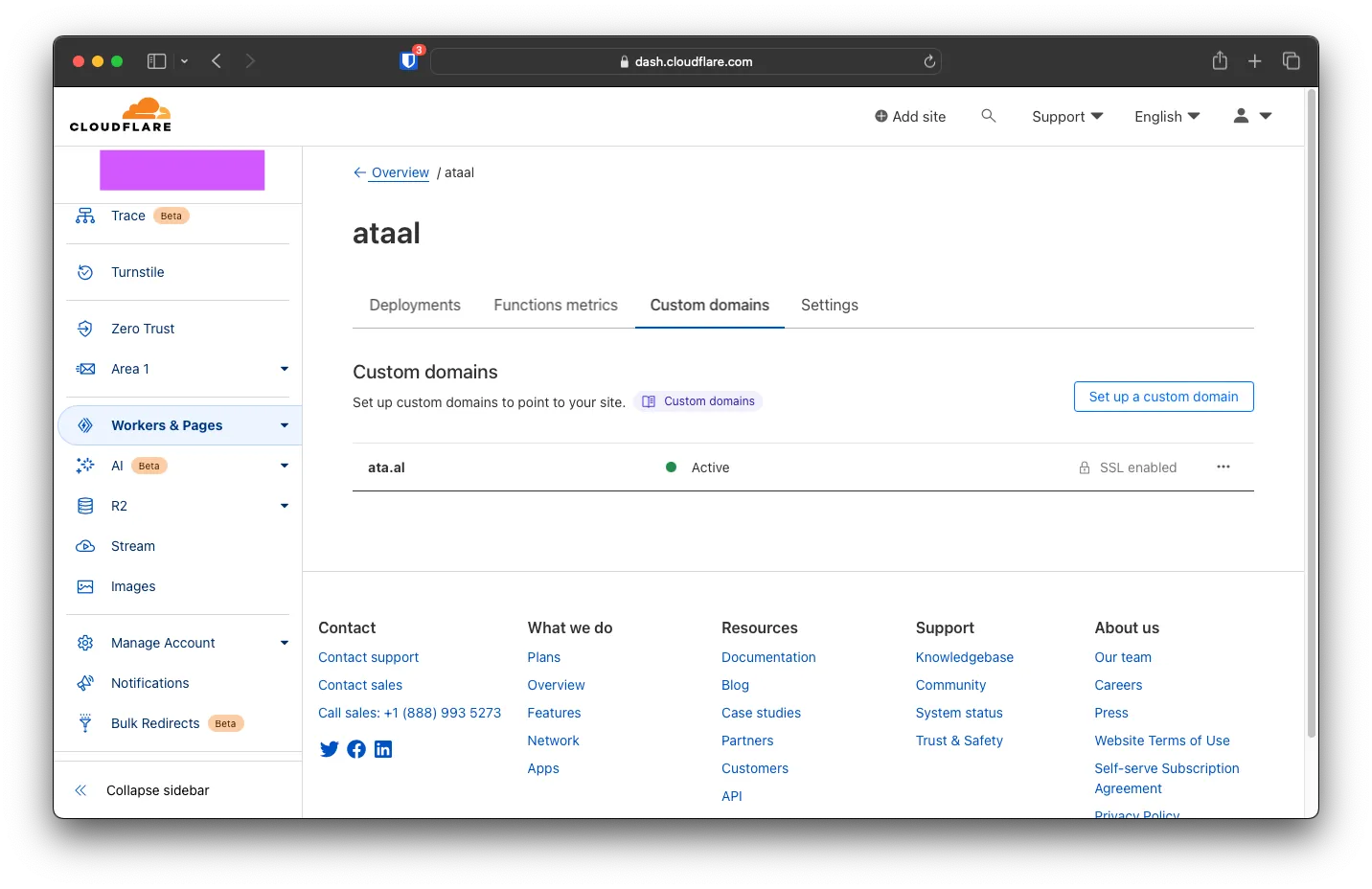
Task: Click the ata.al domain name
Action: click(386, 467)
